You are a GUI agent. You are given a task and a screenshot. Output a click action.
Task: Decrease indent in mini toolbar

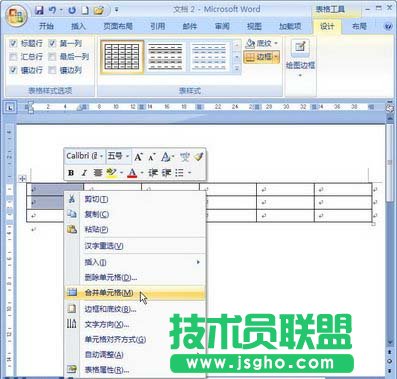coord(153,173)
